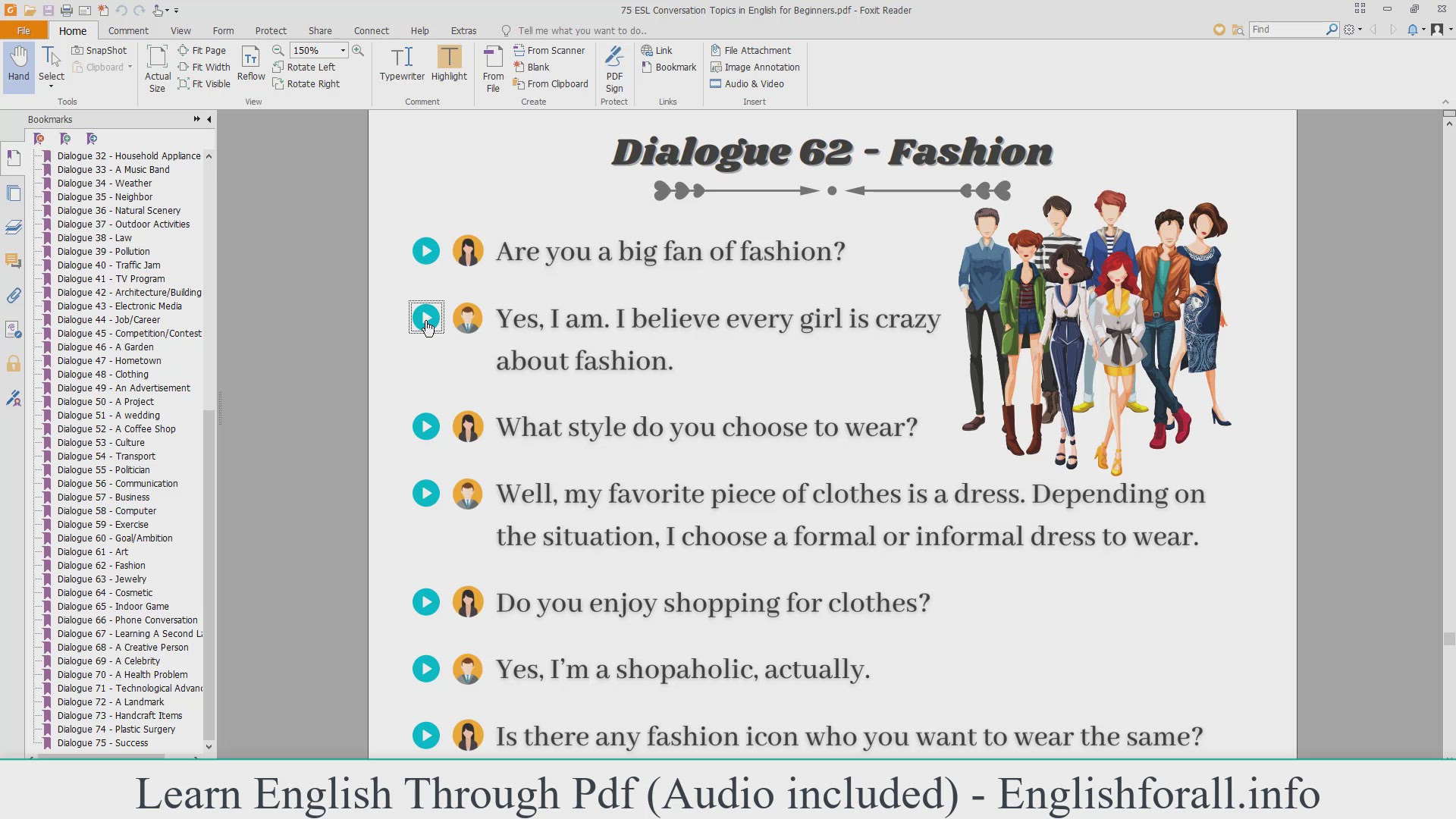This screenshot has width=1456, height=819.
Task: Click the SnapShot tool
Action: (x=99, y=50)
